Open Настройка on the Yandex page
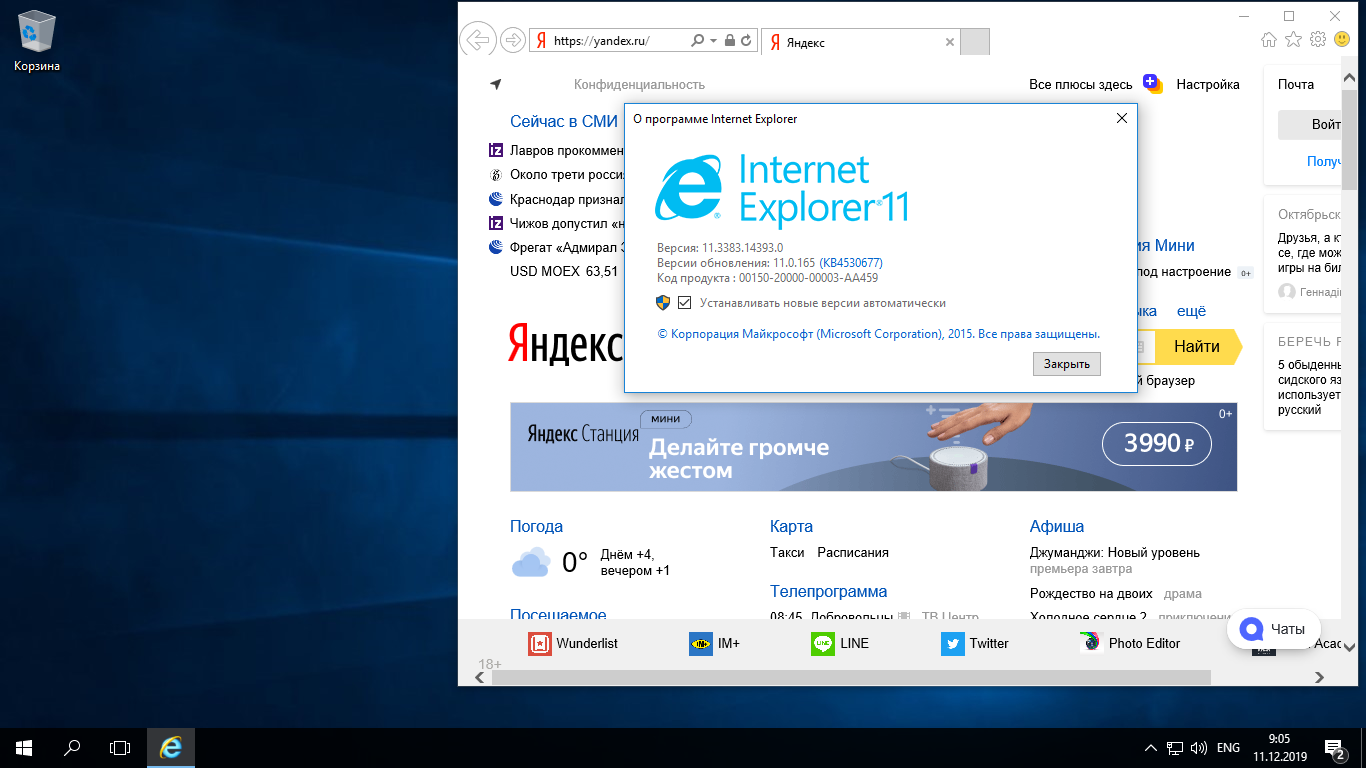Screen dimensions: 1366x768 pos(1208,85)
